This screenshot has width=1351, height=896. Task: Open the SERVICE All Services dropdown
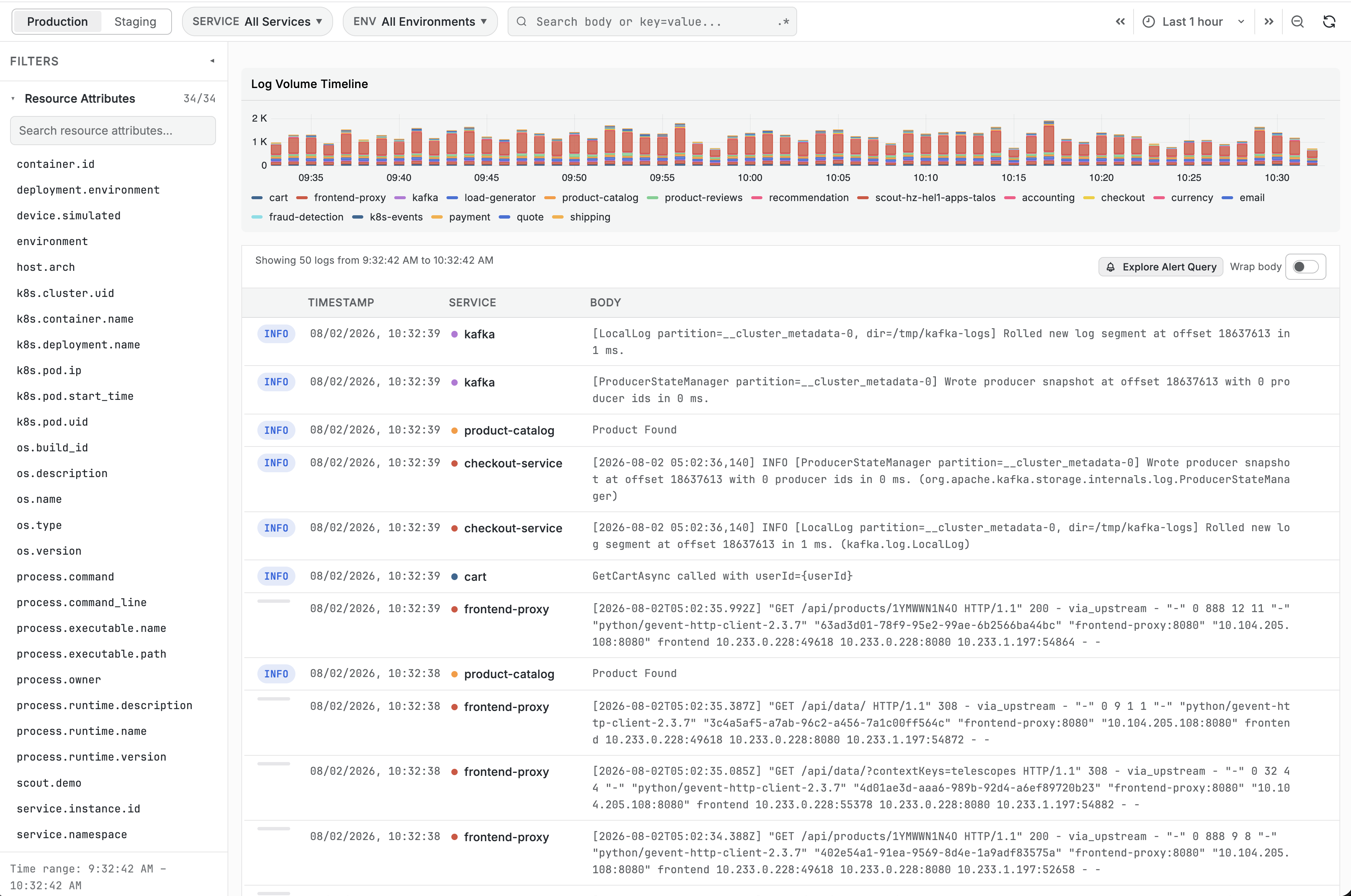[257, 22]
